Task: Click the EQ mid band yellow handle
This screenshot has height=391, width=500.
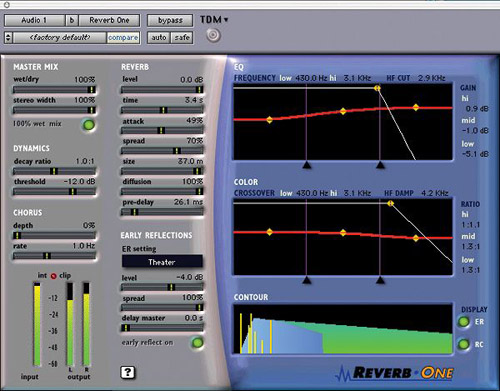Action: 343,111
